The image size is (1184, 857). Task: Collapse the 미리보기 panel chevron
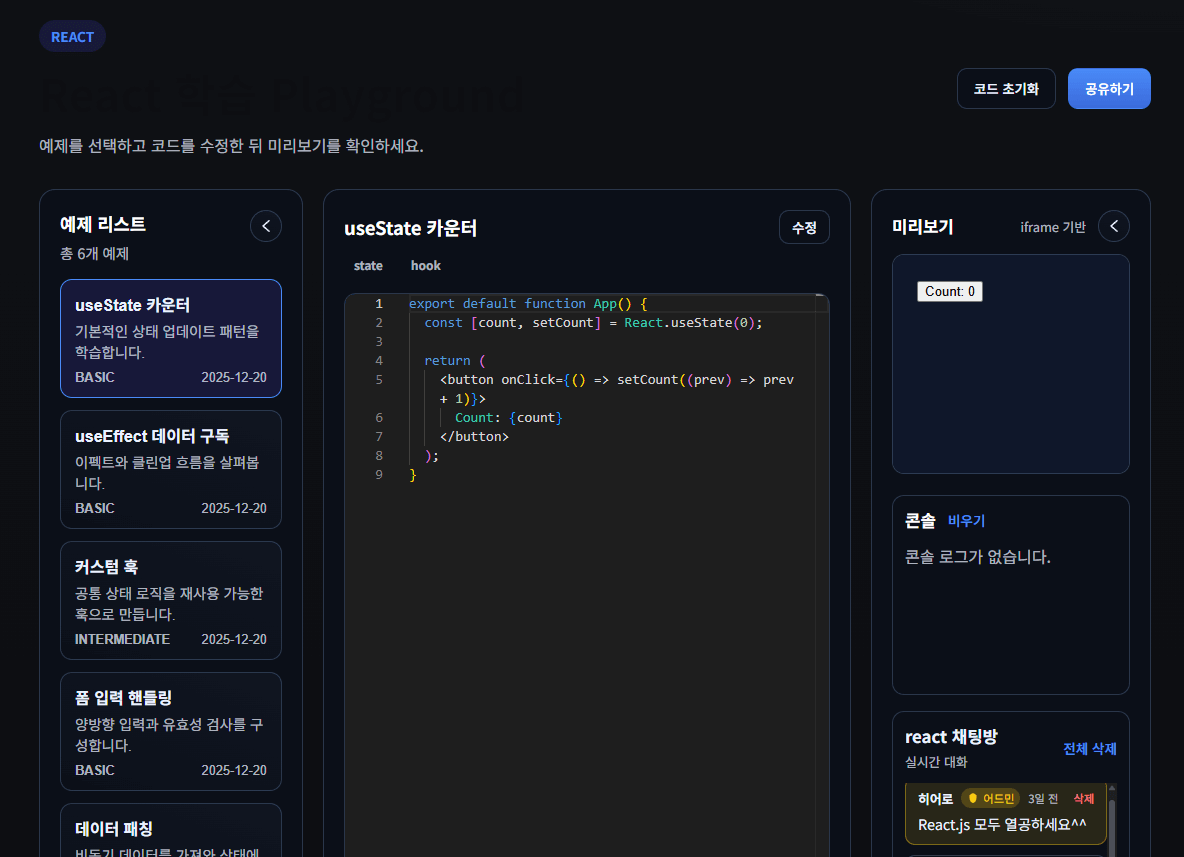[1114, 226]
